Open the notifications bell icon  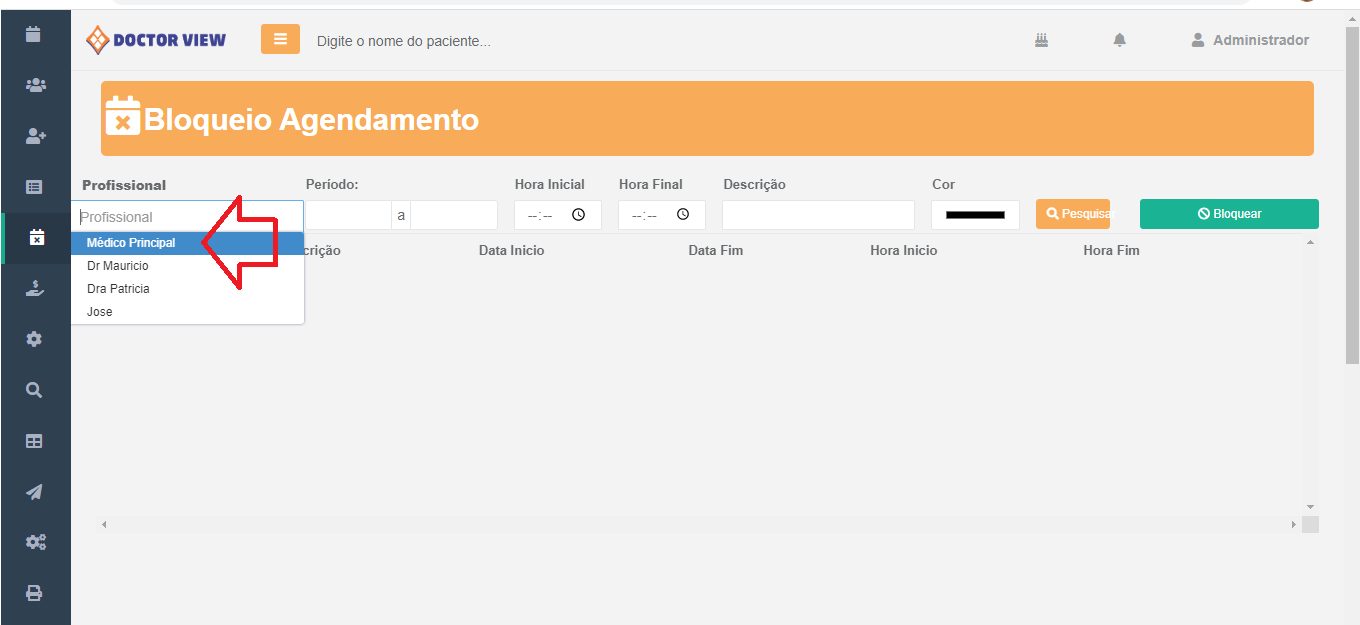coord(1119,40)
